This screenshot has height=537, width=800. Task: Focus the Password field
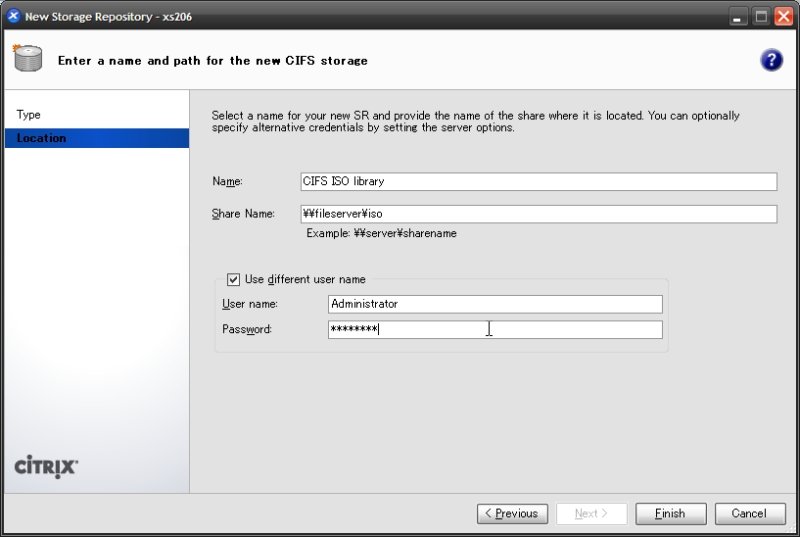click(495, 329)
